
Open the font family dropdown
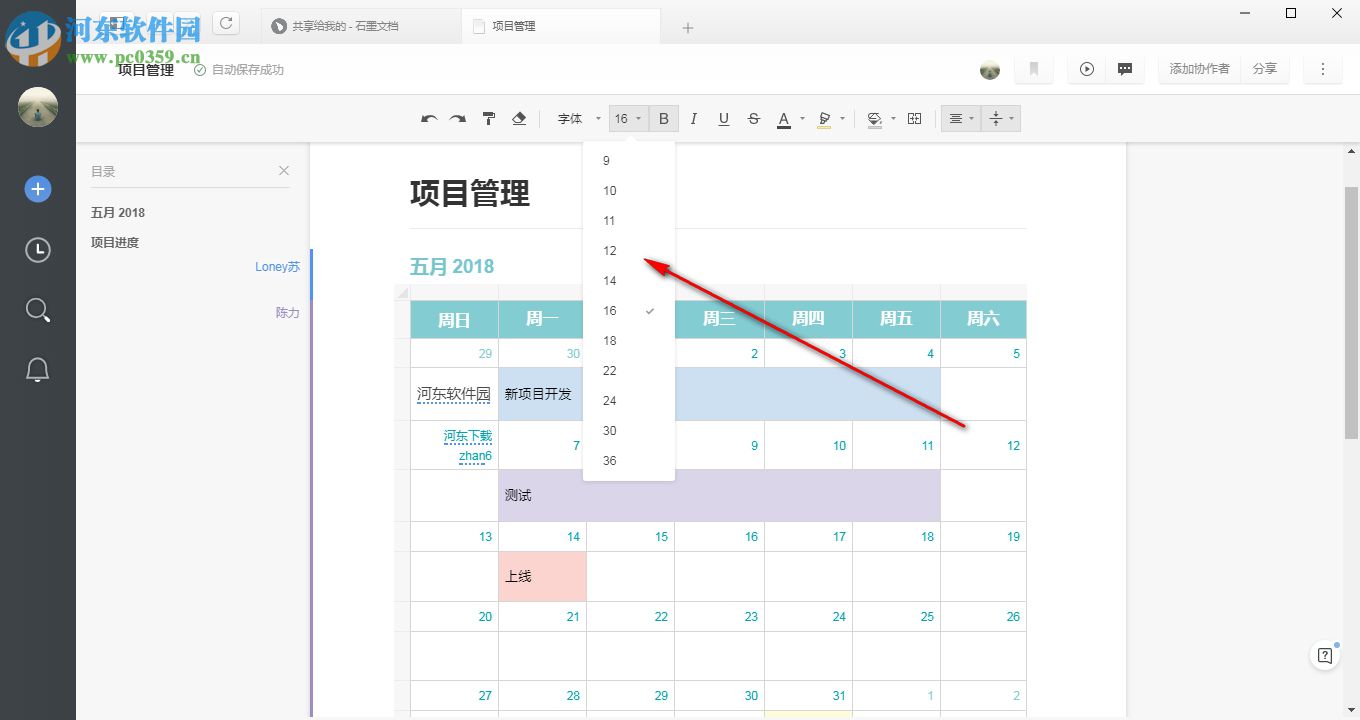[x=578, y=118]
